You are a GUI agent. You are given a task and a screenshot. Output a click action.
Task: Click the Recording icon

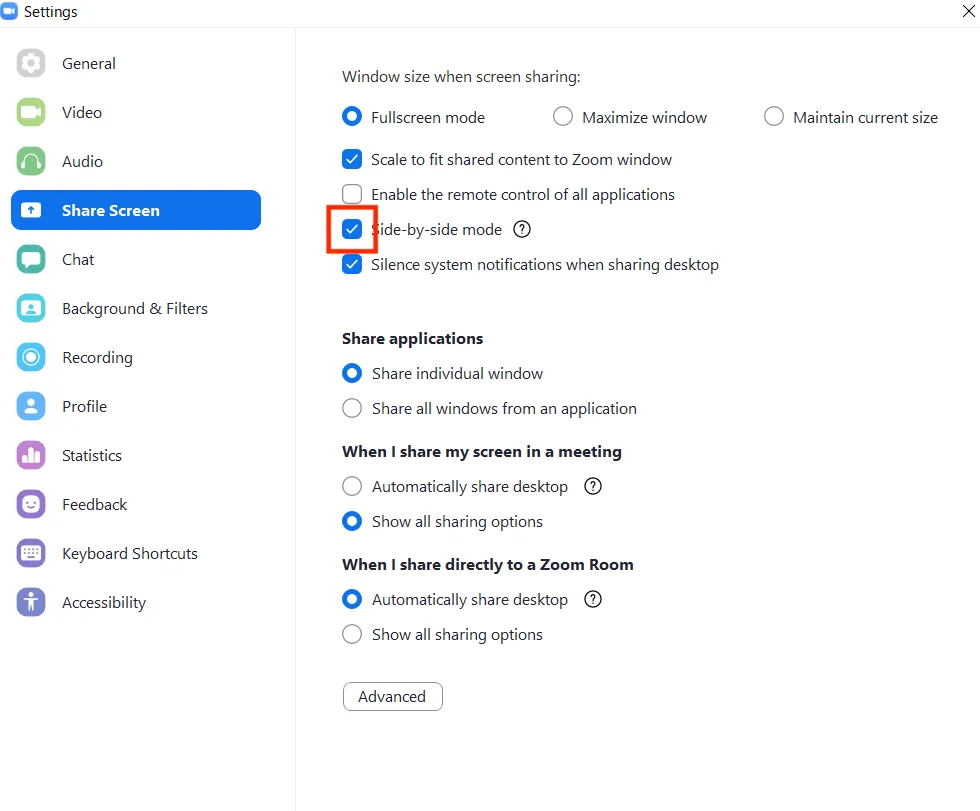point(33,357)
